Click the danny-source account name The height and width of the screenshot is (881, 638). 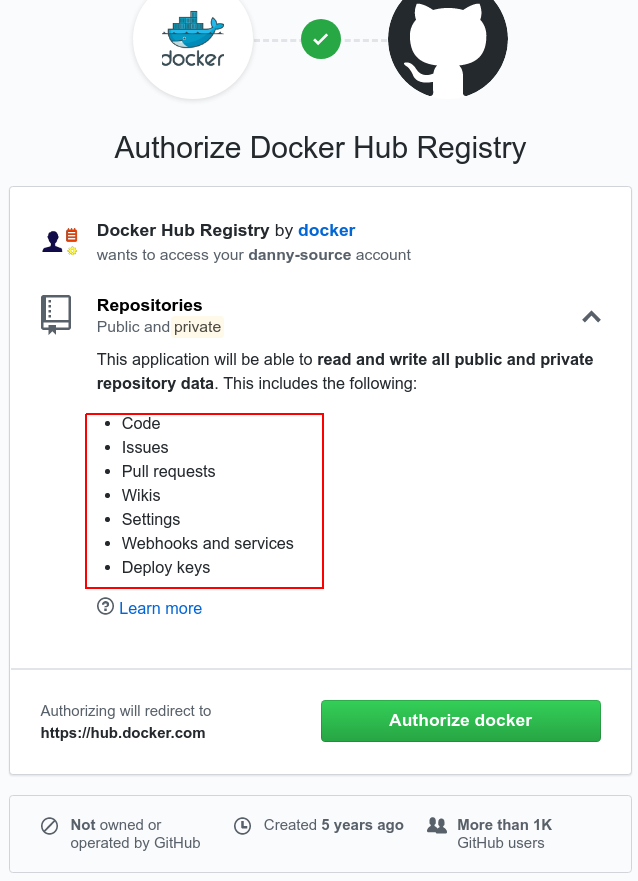point(301,254)
